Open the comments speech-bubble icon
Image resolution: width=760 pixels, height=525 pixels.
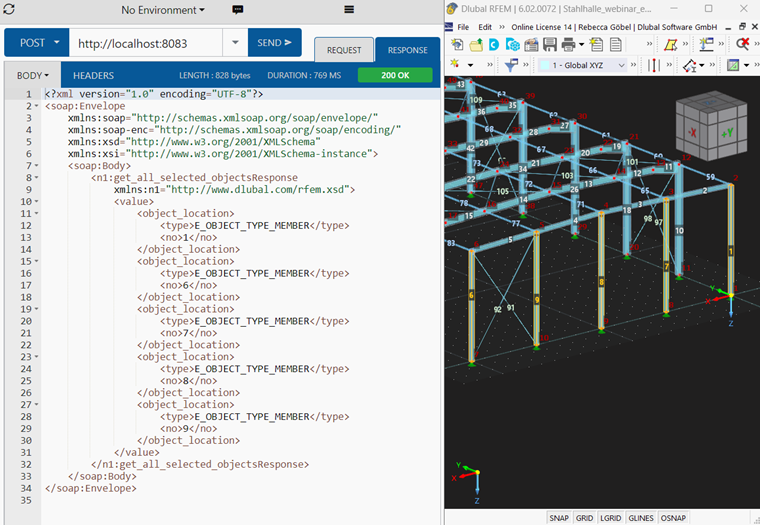pos(238,10)
